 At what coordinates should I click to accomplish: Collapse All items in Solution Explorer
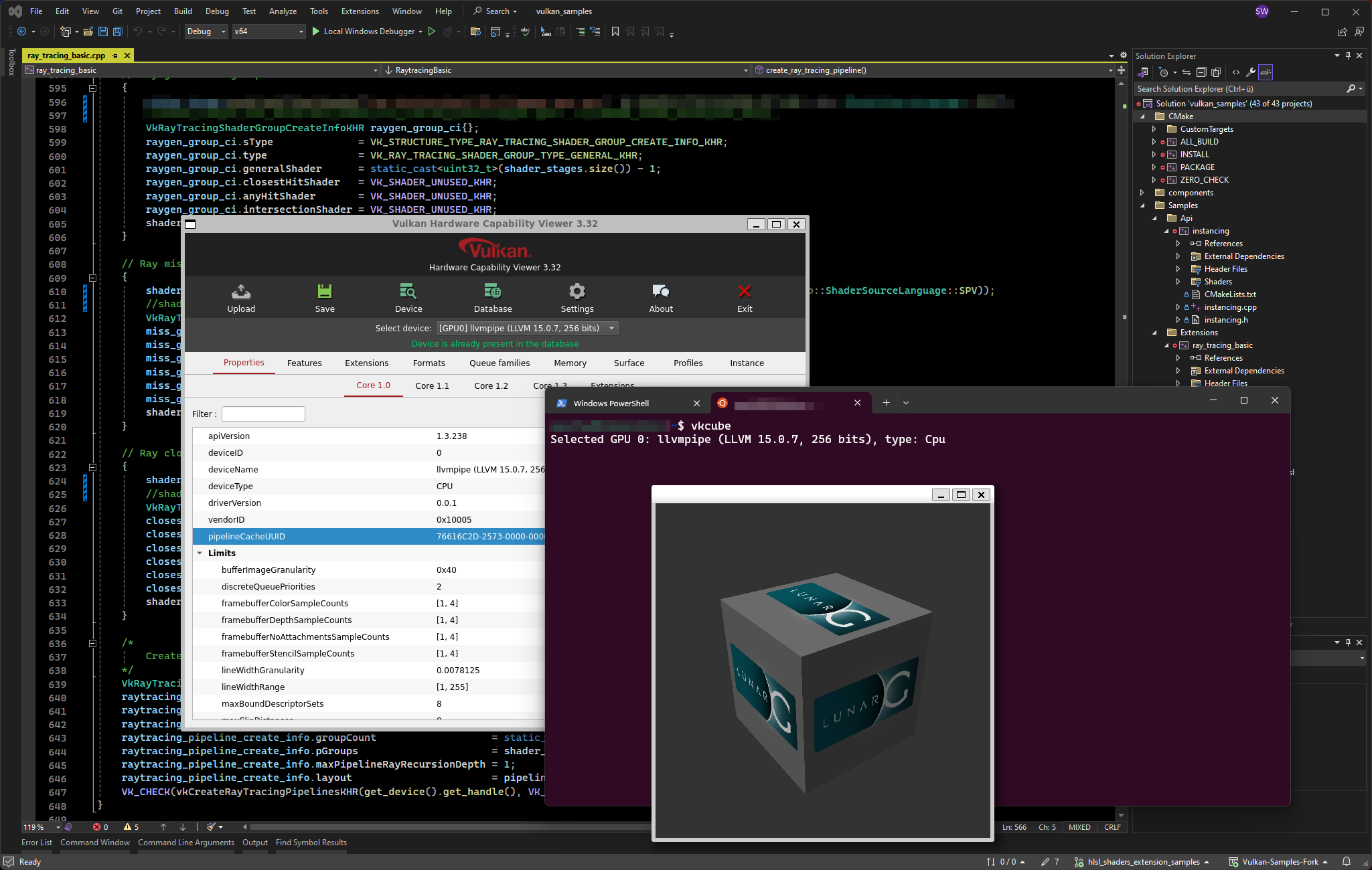click(1201, 72)
